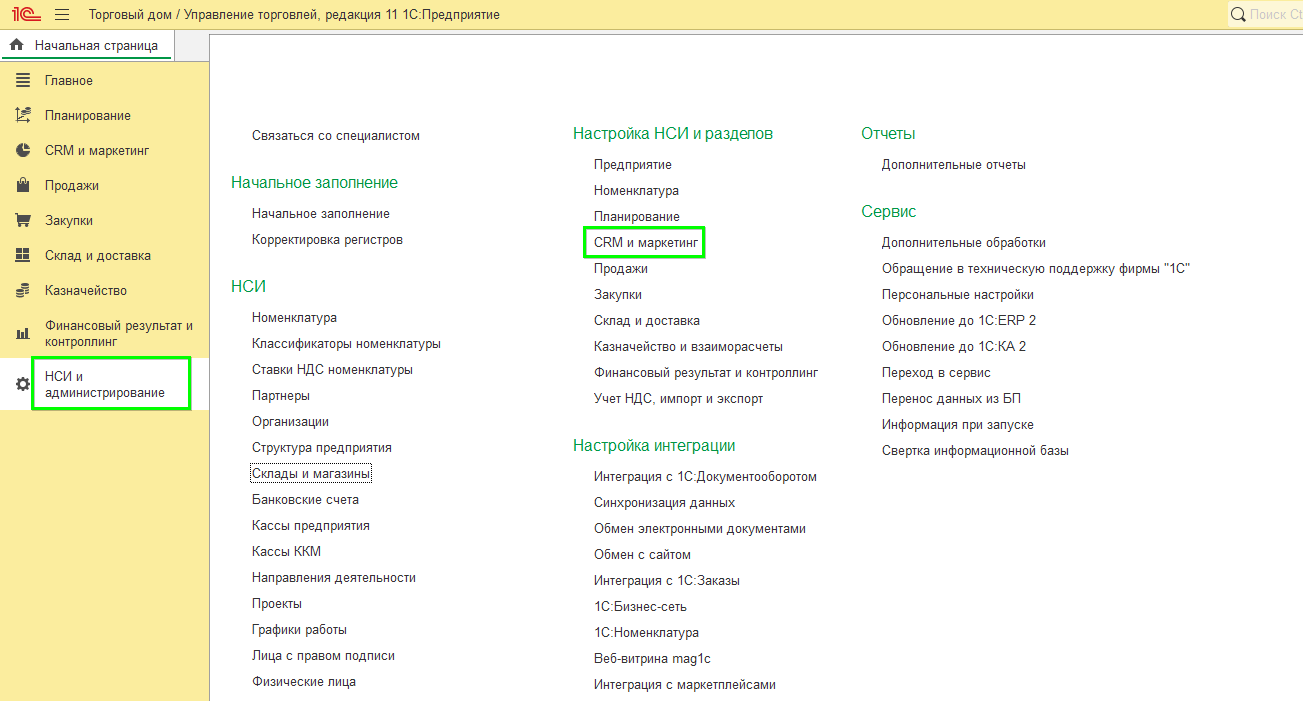This screenshot has height=701, width=1303.
Task: Open Закупки settings link
Action: [x=618, y=294]
